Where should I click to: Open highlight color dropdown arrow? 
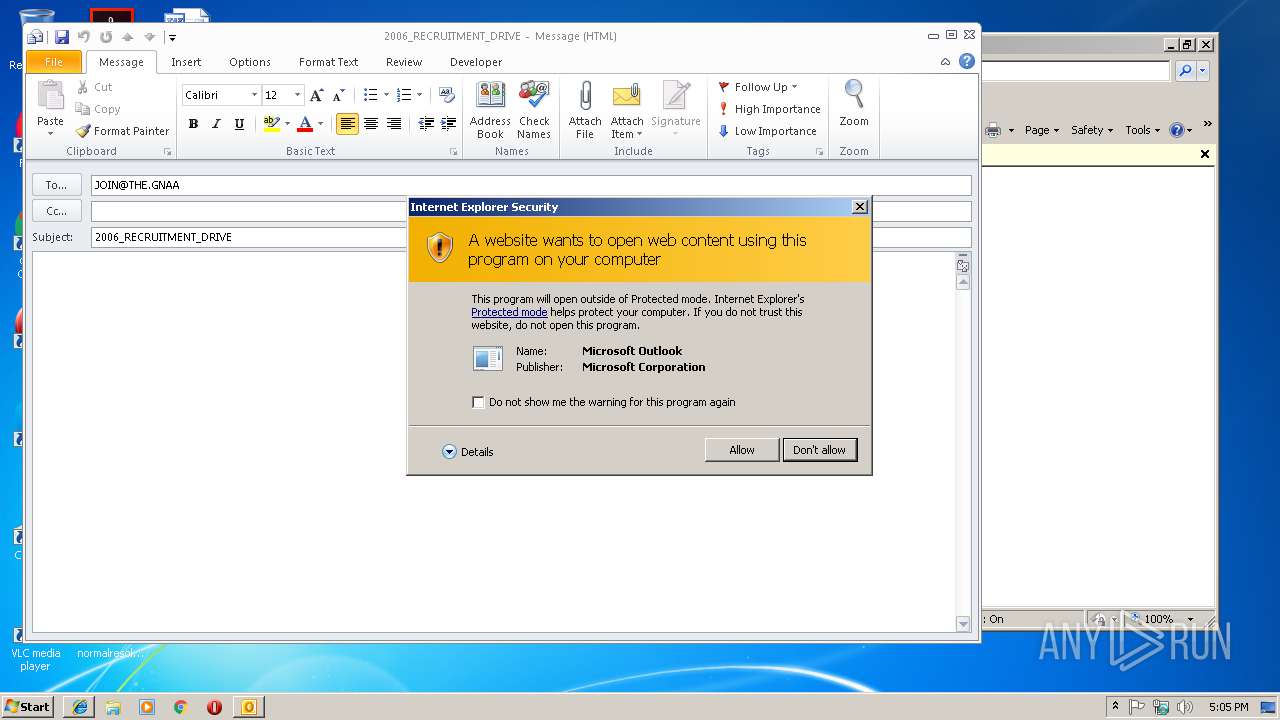pos(287,124)
